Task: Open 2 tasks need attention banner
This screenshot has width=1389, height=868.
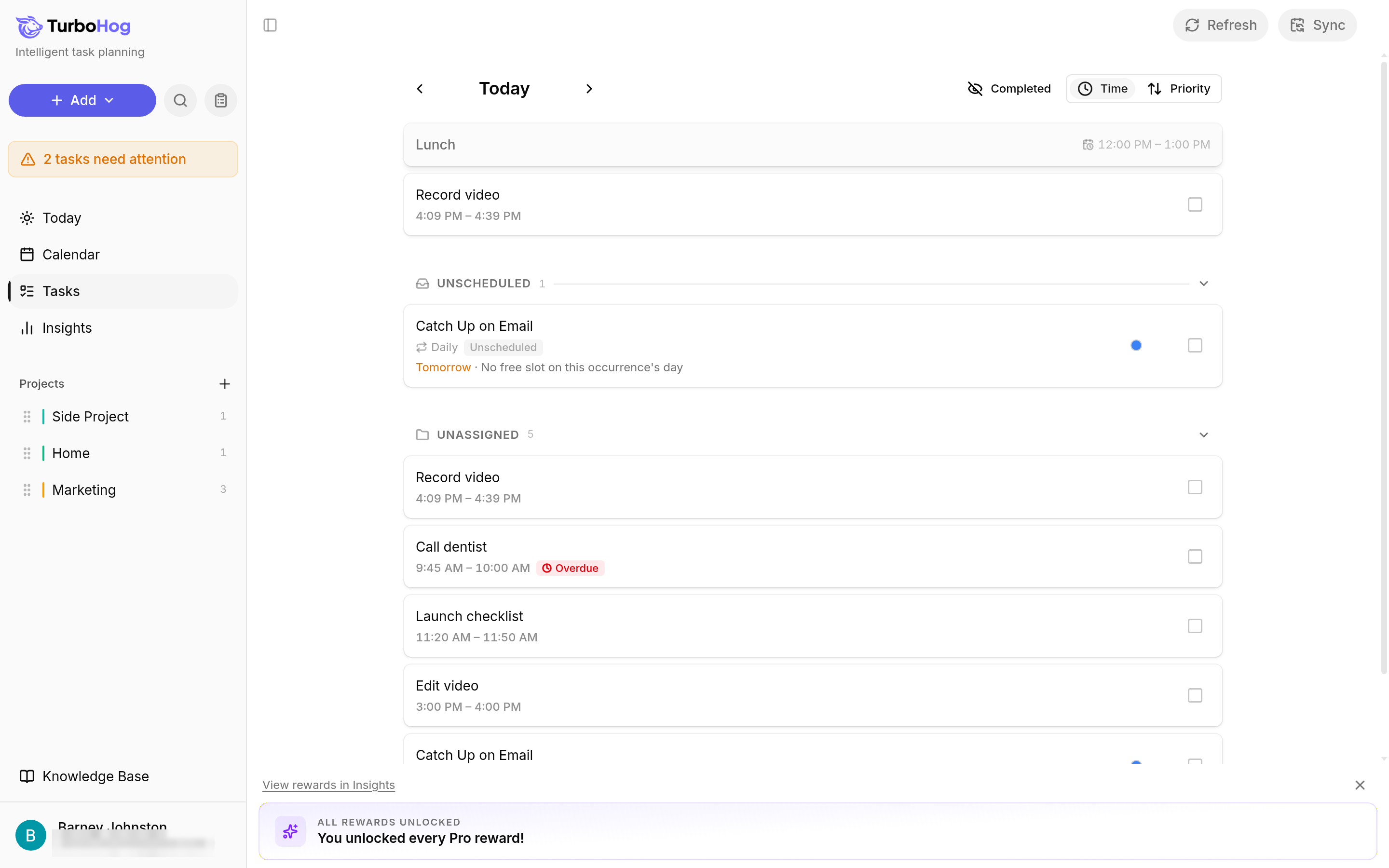Action: [123, 159]
